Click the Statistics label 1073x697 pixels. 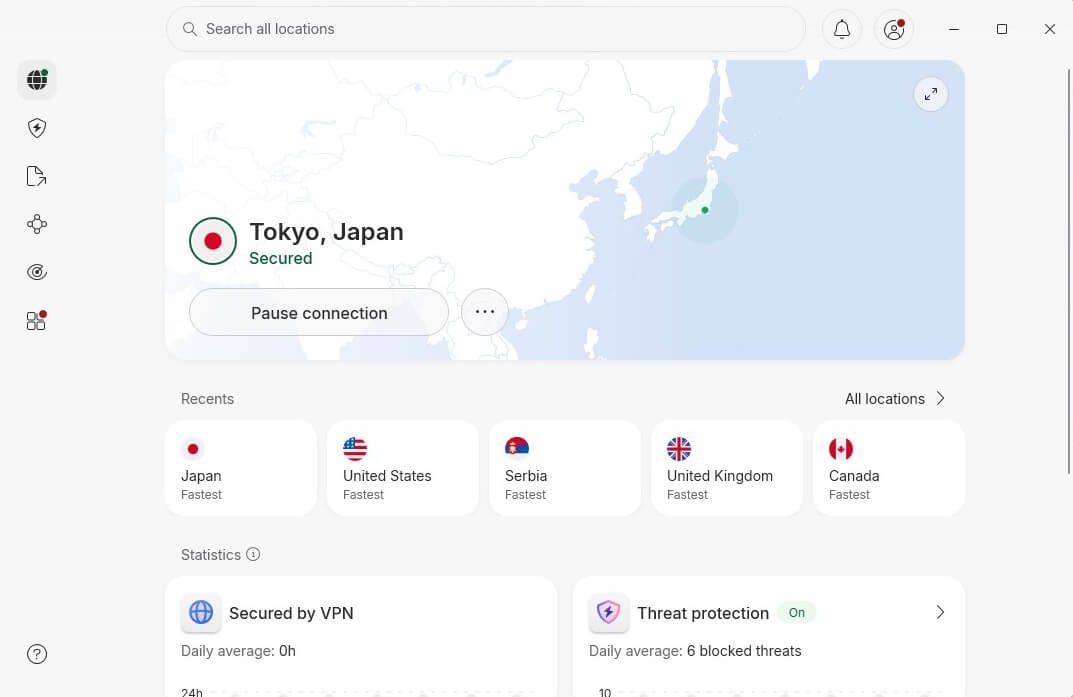tap(211, 555)
